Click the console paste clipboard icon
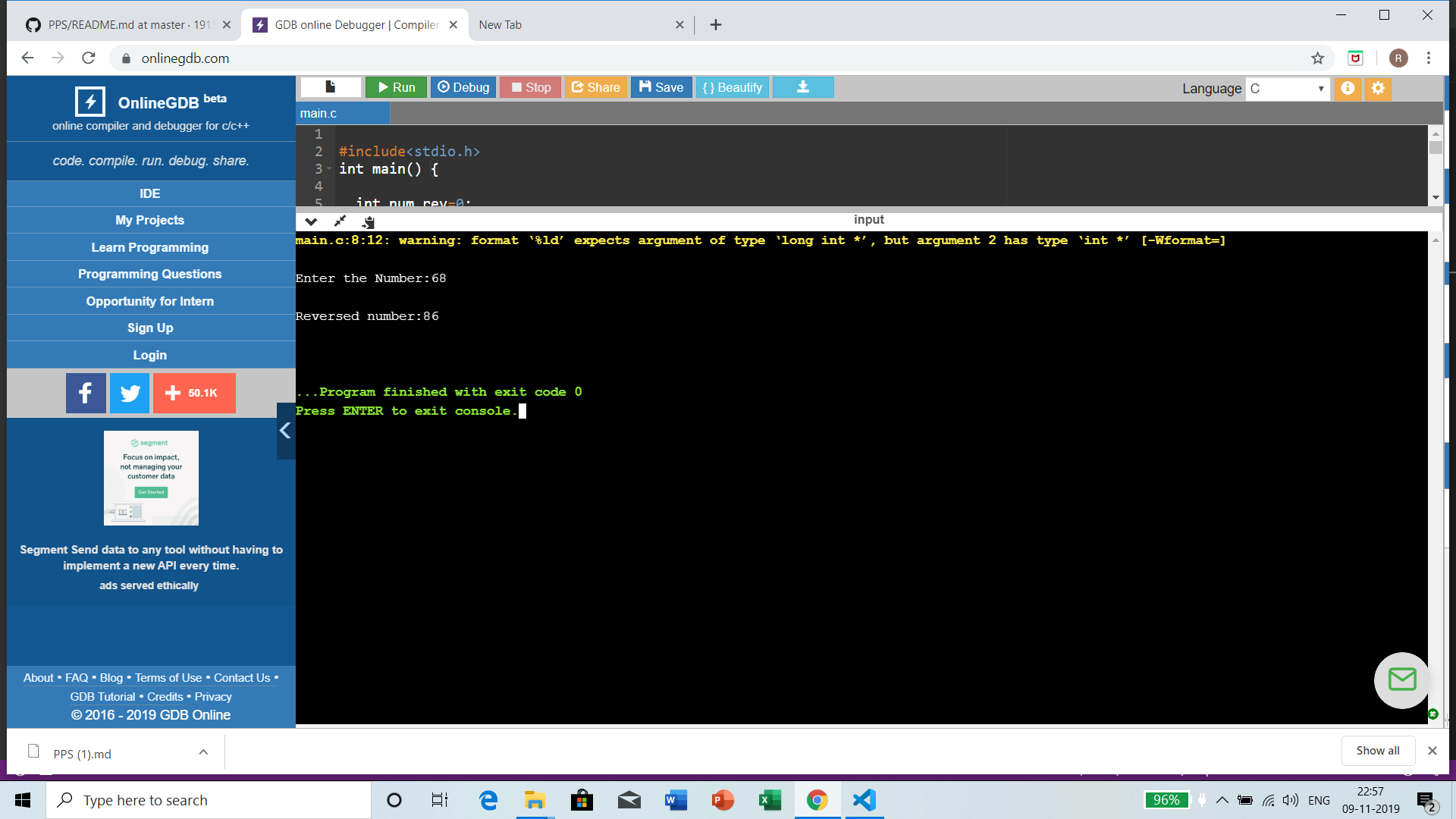 click(369, 221)
